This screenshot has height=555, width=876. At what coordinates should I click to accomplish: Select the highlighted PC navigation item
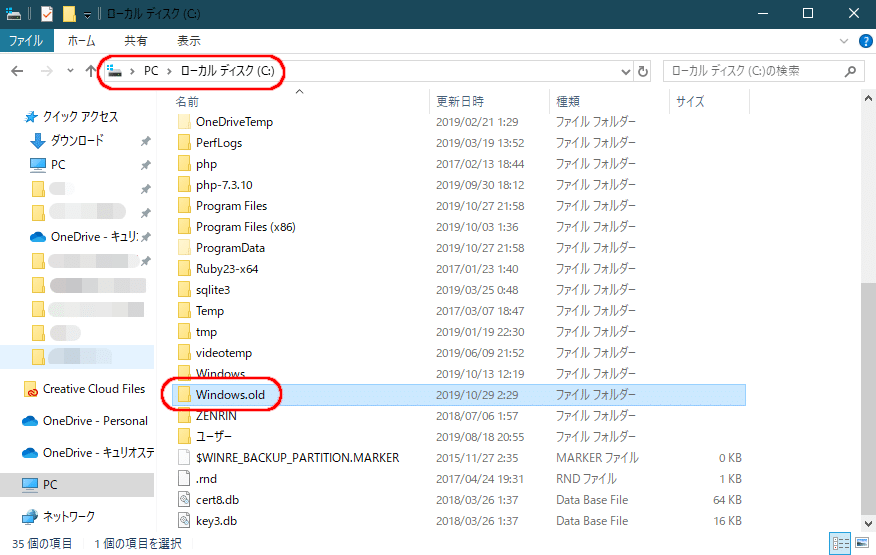77,485
